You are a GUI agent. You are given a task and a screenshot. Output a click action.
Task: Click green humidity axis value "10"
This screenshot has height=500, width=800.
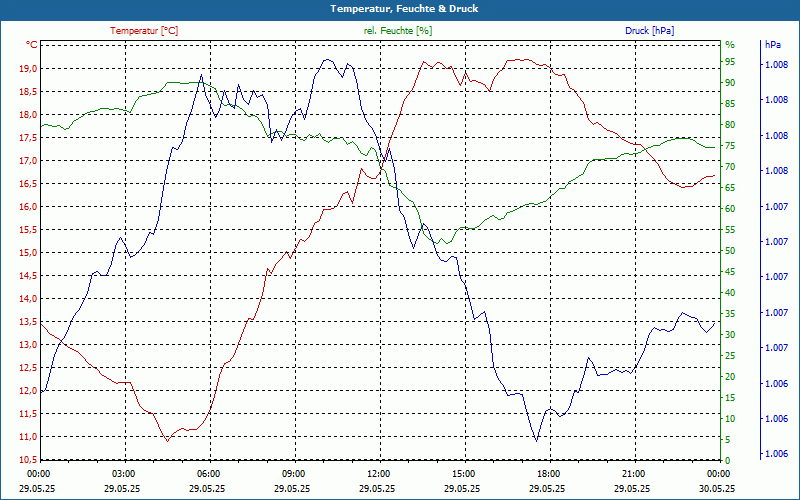(x=730, y=418)
